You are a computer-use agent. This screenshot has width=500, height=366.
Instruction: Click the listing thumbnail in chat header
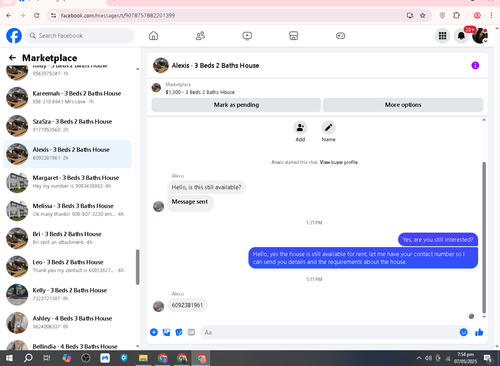[x=161, y=65]
